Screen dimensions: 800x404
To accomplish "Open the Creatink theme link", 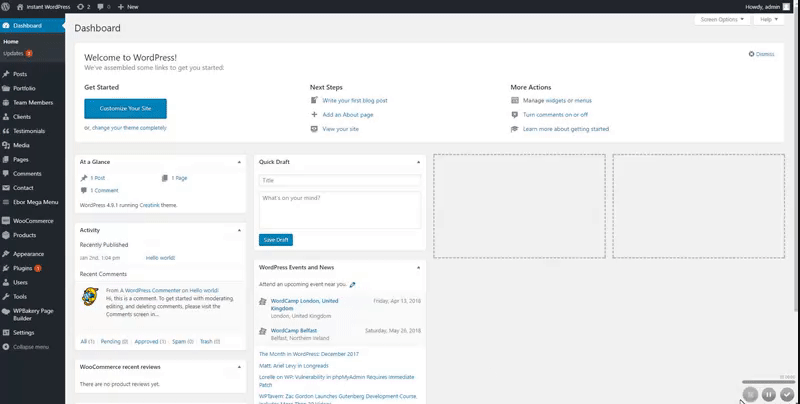I will [149, 206].
